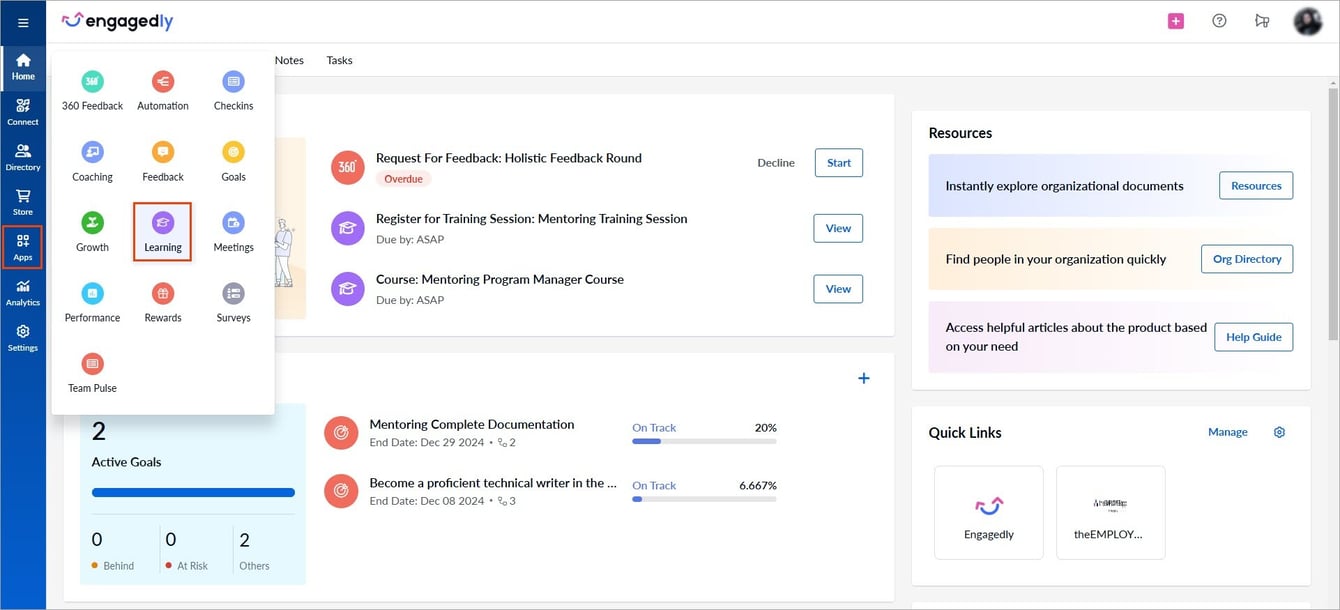Screen dimensions: 1340x610
Task: Click the 6.667% goal progress bar
Action: pos(704,499)
